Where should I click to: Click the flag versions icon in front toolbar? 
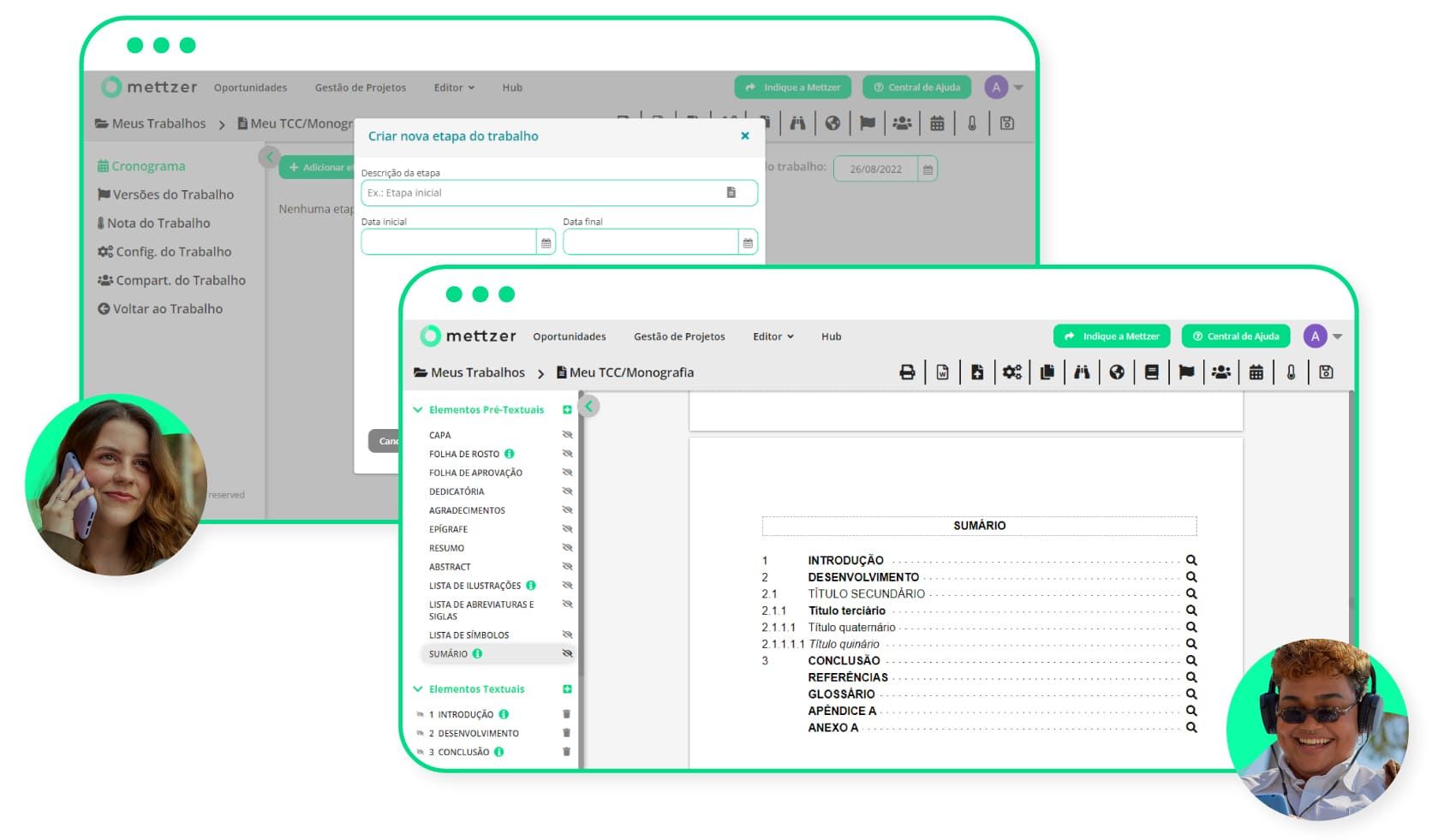click(1186, 372)
